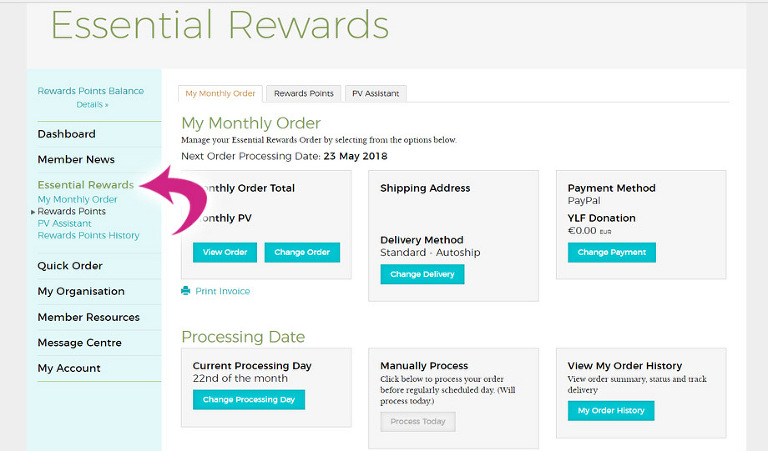Open Details under Rewards Points Balance
The image size is (768, 451).
click(92, 104)
